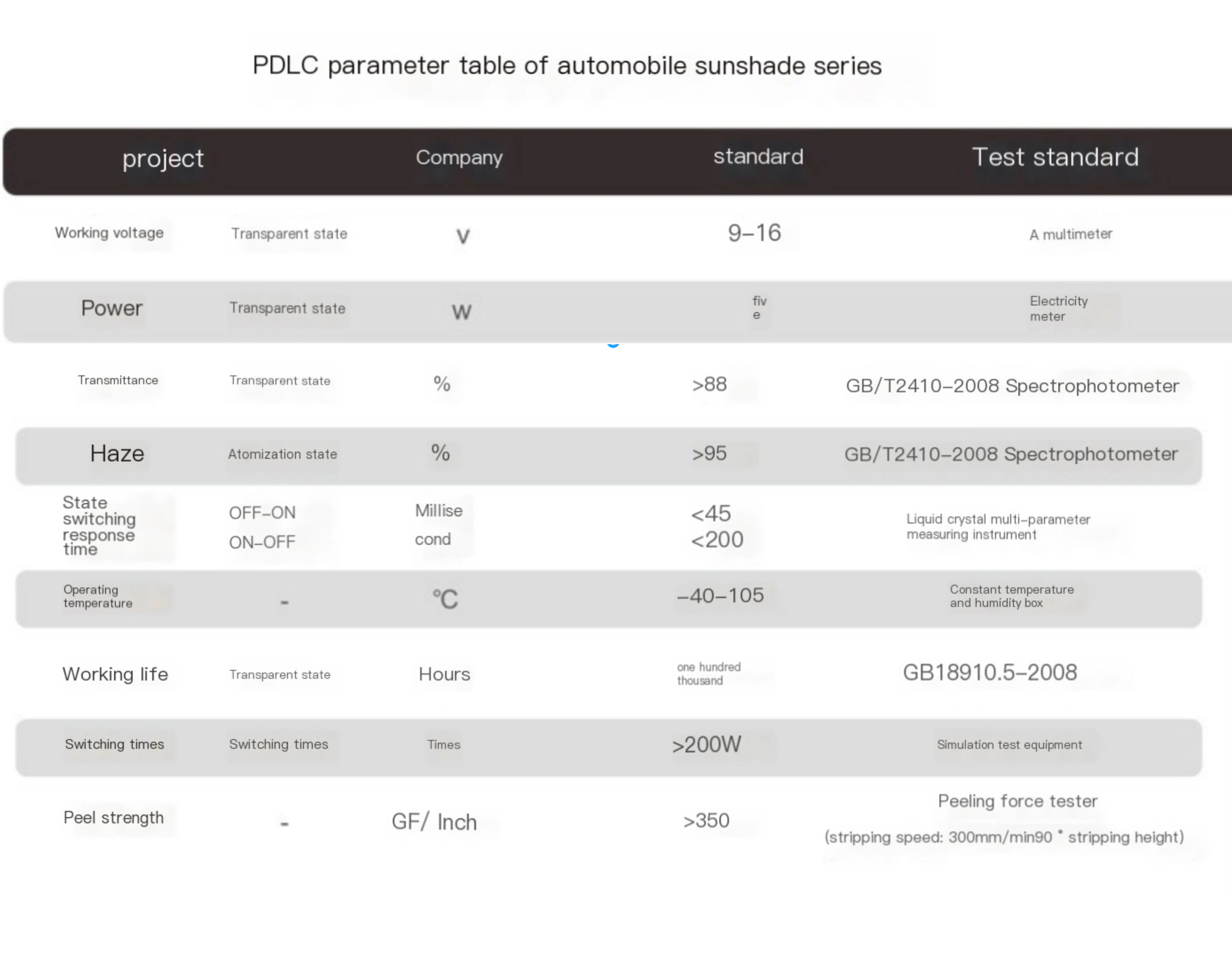Image resolution: width=1232 pixels, height=960 pixels.
Task: Click the "Peeling force tester" text
Action: 1017,801
